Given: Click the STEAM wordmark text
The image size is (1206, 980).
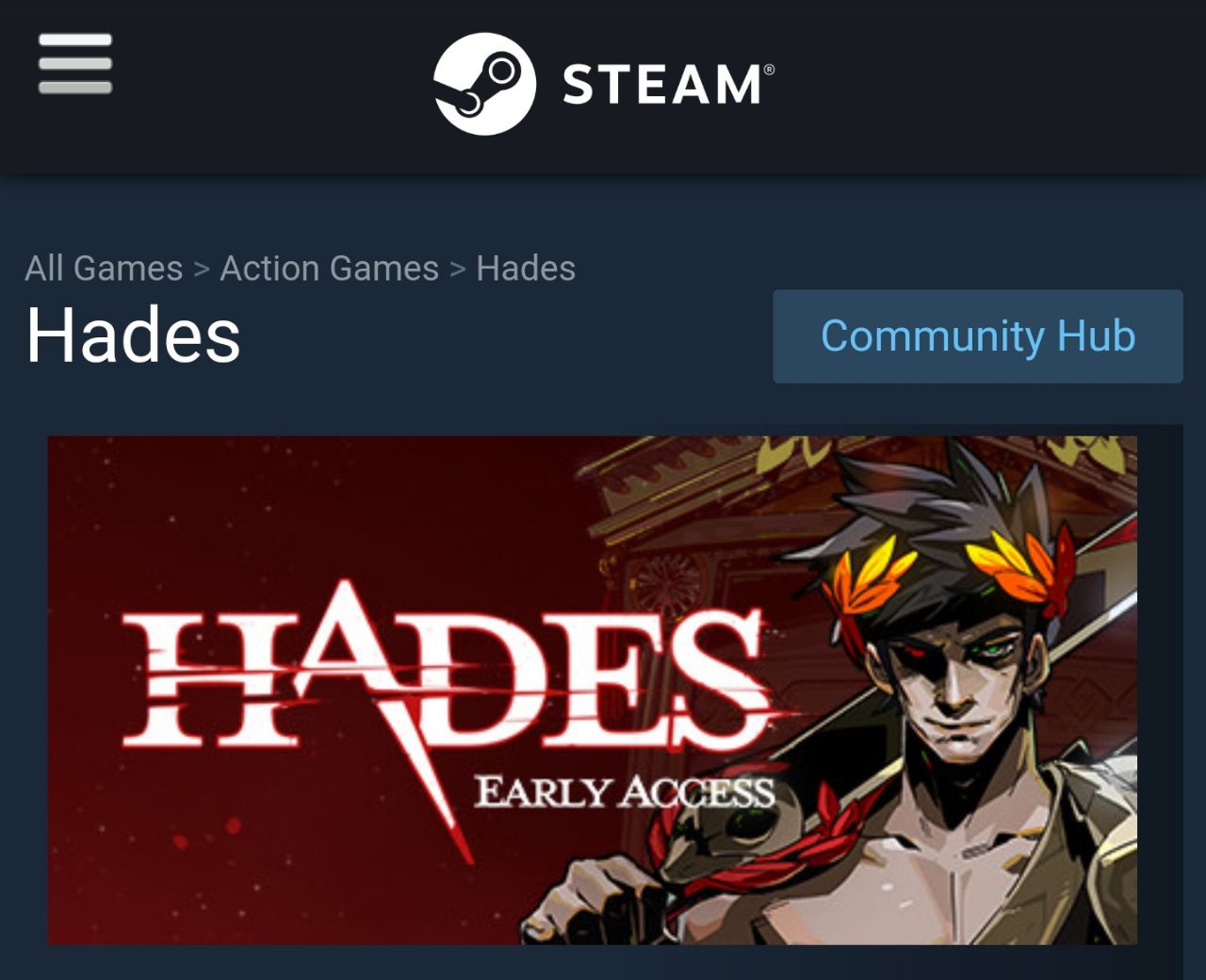Looking at the screenshot, I should click(661, 85).
